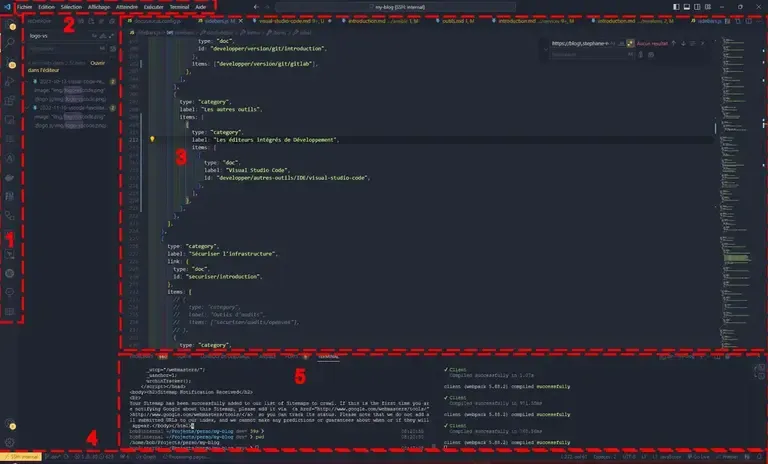Click the lightbulb code action icon
The height and width of the screenshot is (464, 768).
pos(152,139)
